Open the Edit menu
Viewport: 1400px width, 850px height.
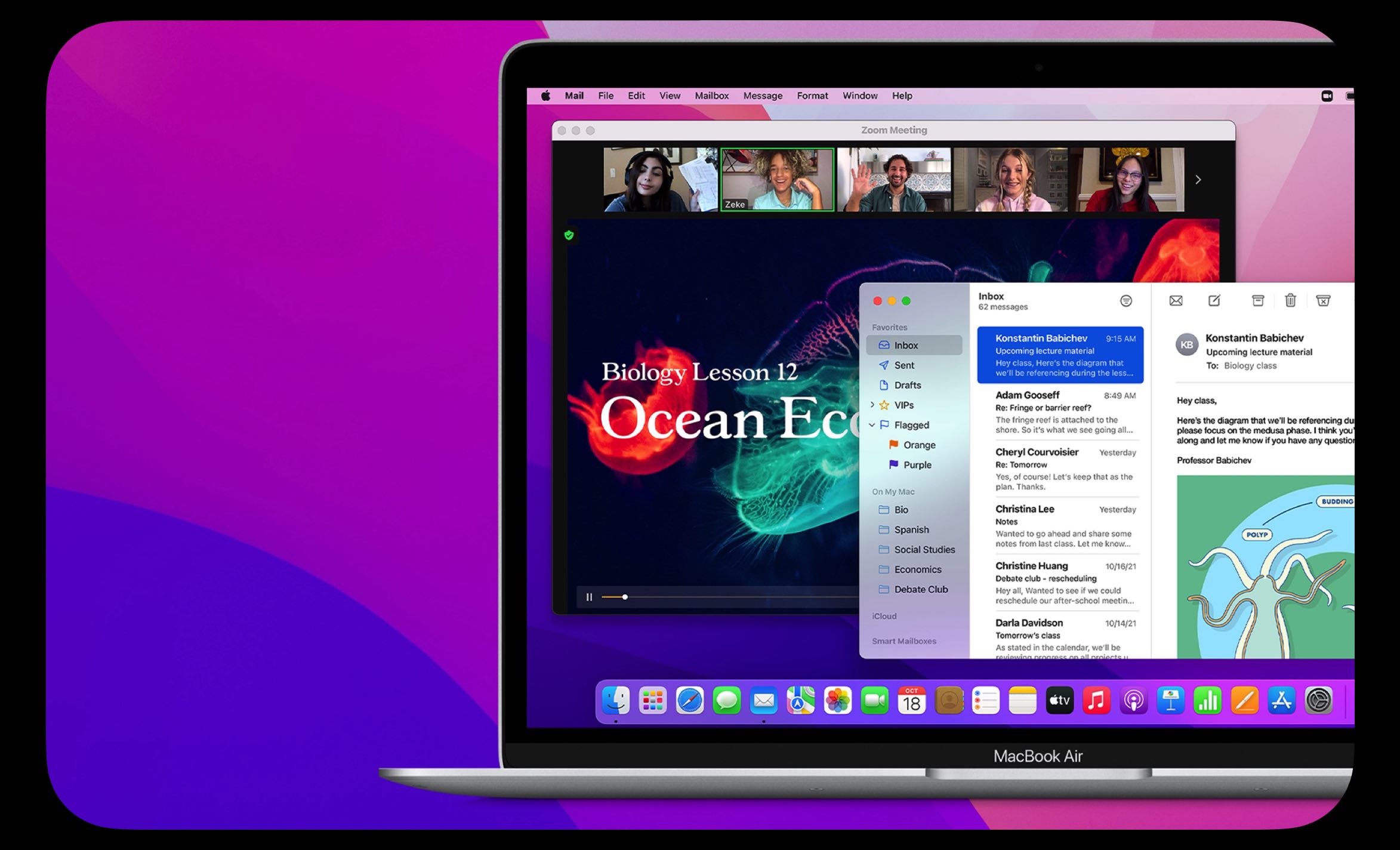(636, 96)
